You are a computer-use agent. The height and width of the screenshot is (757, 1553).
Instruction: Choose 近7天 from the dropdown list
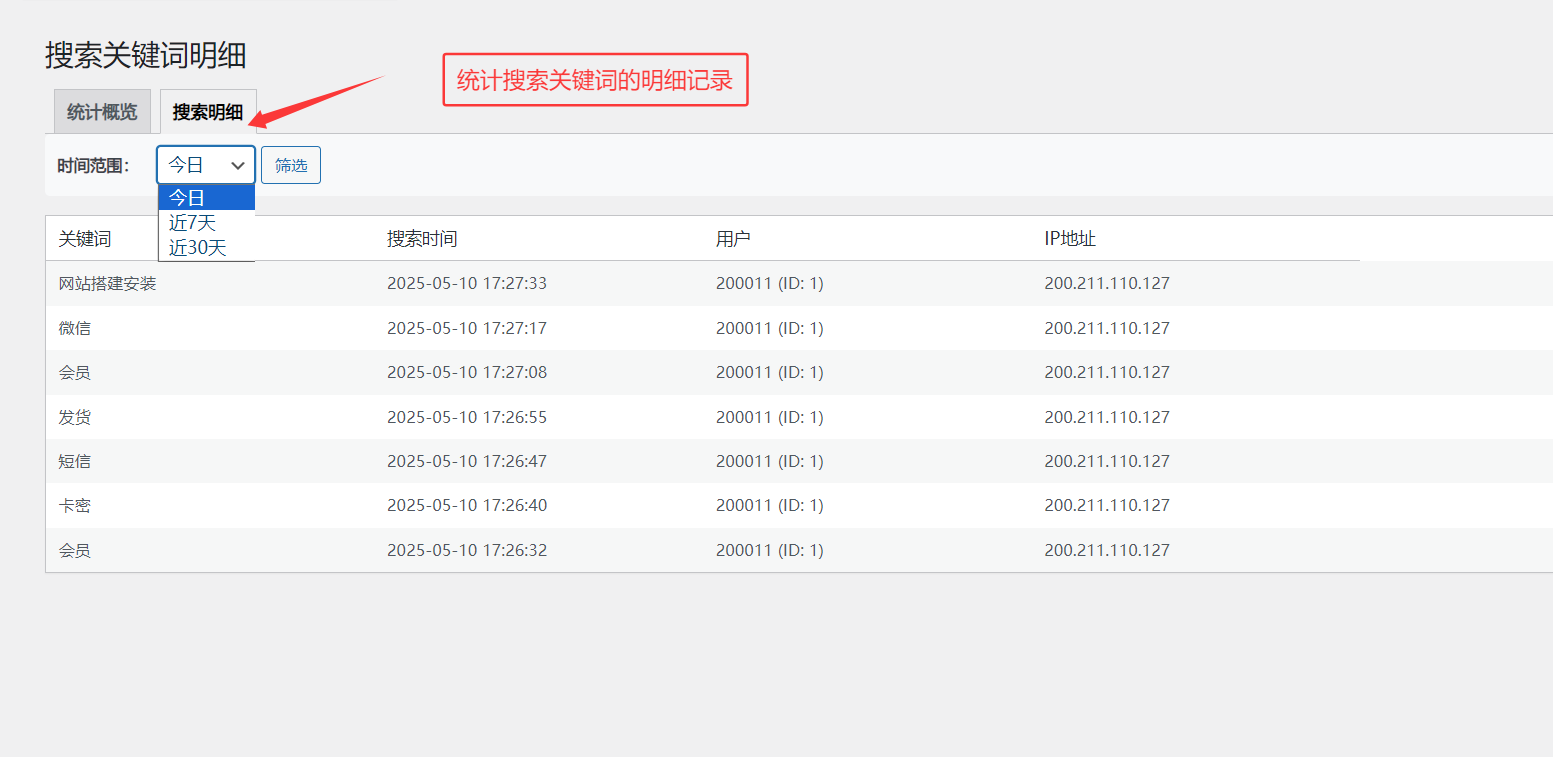[206, 223]
